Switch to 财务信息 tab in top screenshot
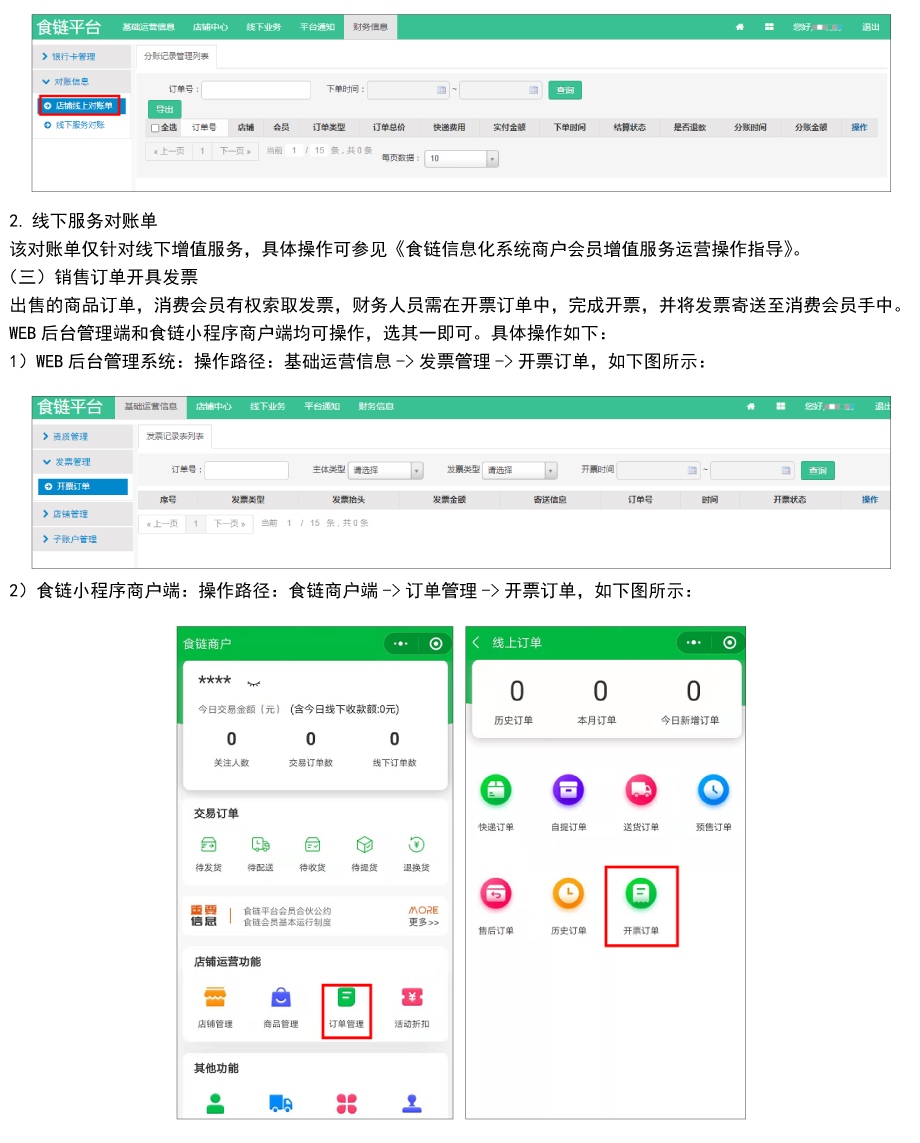 [370, 27]
